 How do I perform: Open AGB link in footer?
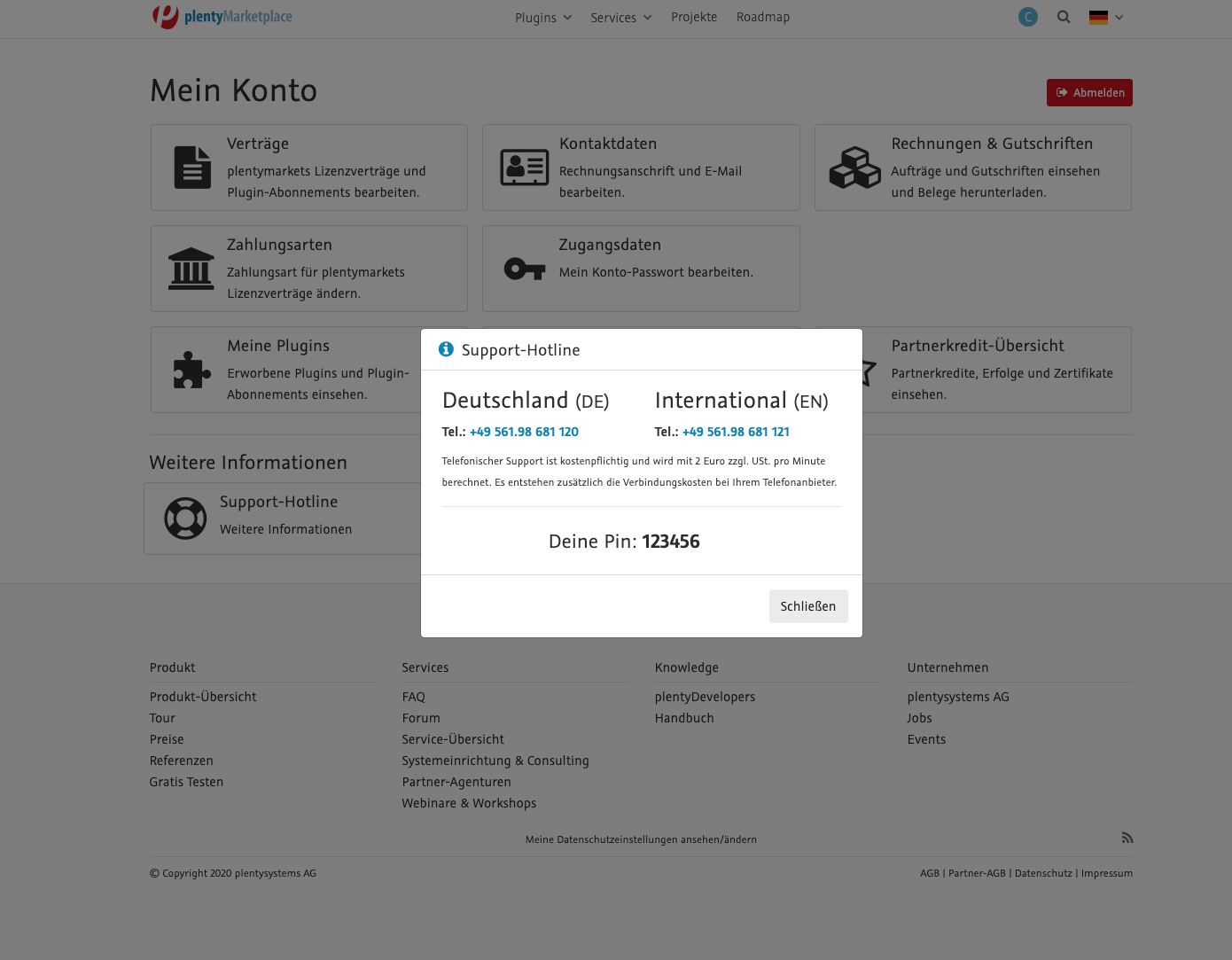[930, 873]
